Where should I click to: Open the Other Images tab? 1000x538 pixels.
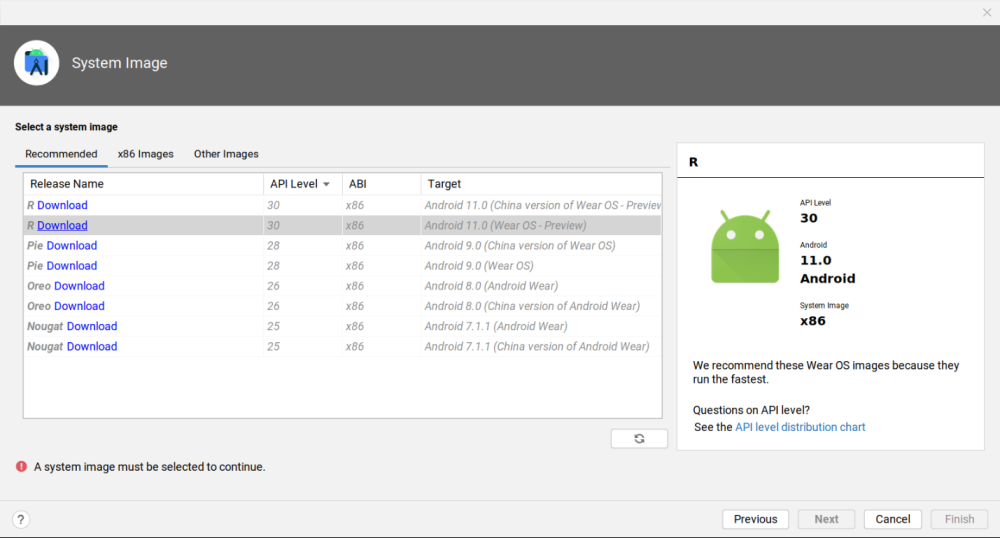tap(226, 154)
